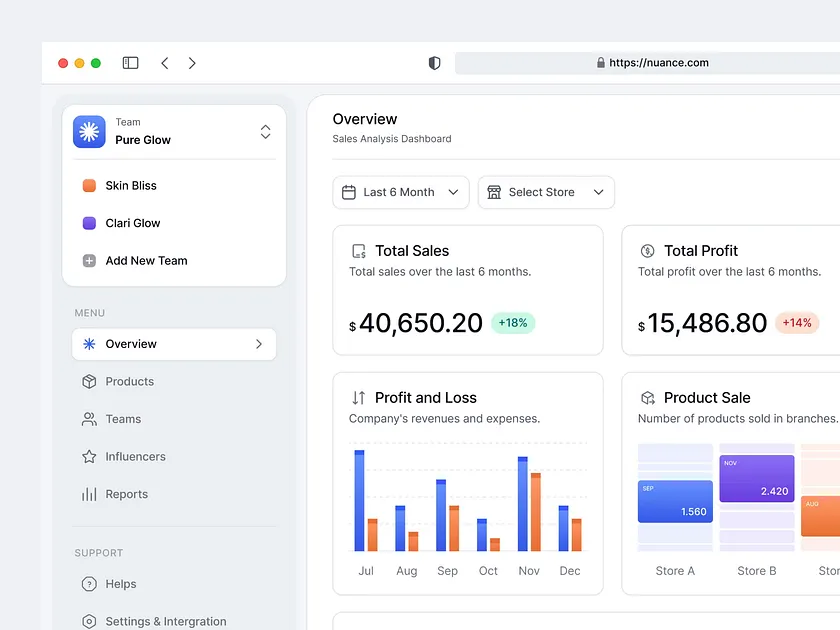This screenshot has width=840, height=630.
Task: Click the Settings hexagon gear icon
Action: [89, 621]
